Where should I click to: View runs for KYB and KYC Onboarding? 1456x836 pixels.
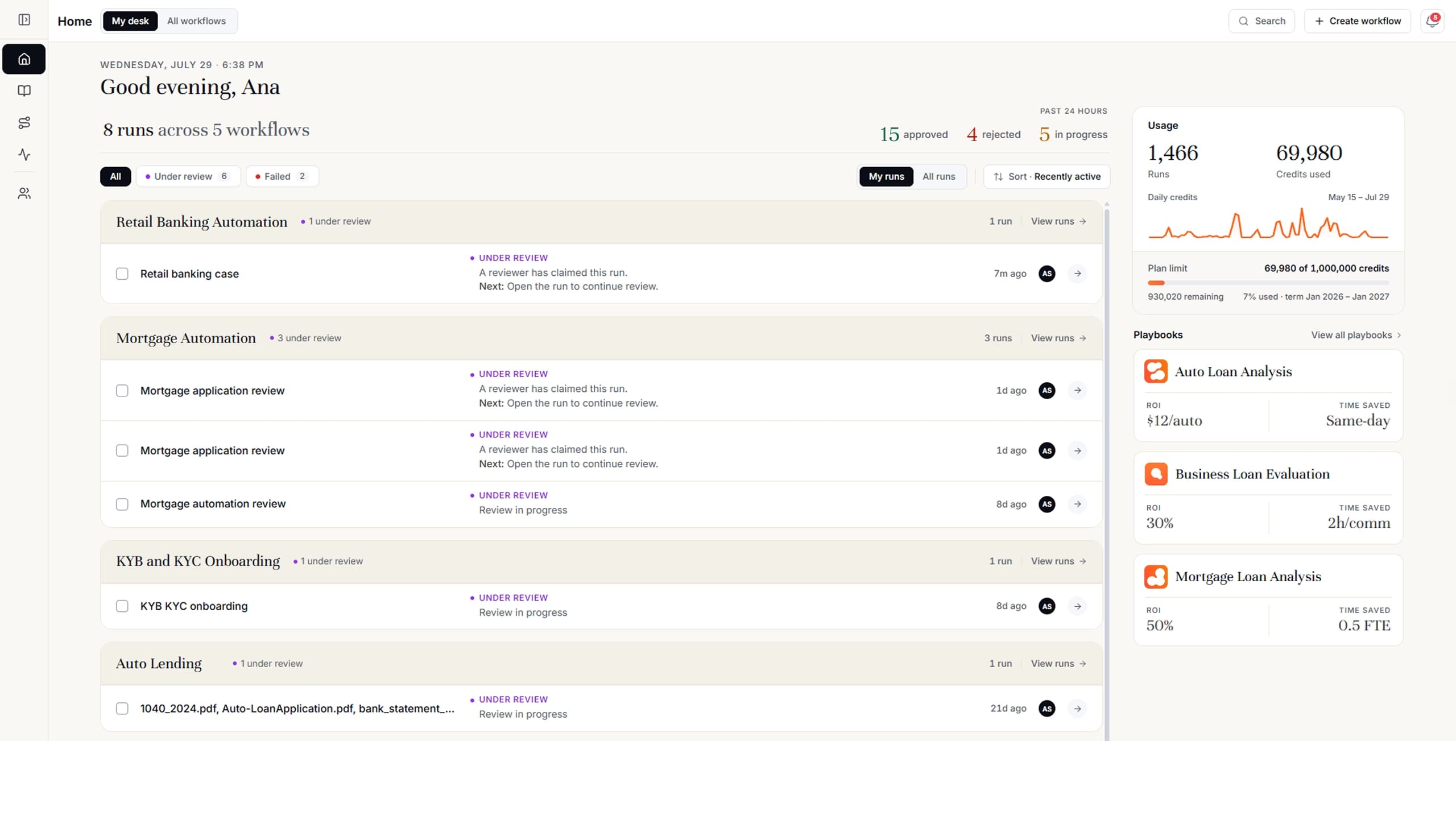pos(1058,561)
